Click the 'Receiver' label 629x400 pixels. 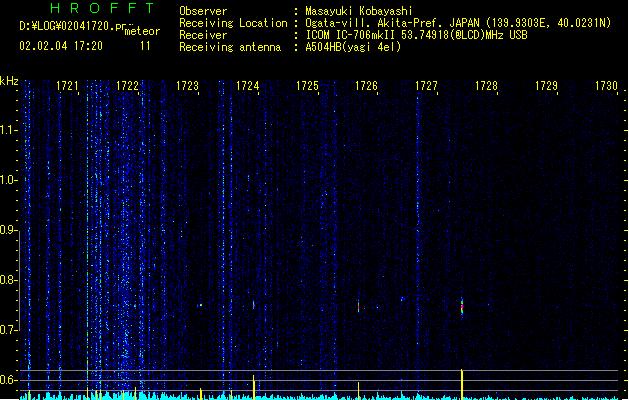pos(203,35)
